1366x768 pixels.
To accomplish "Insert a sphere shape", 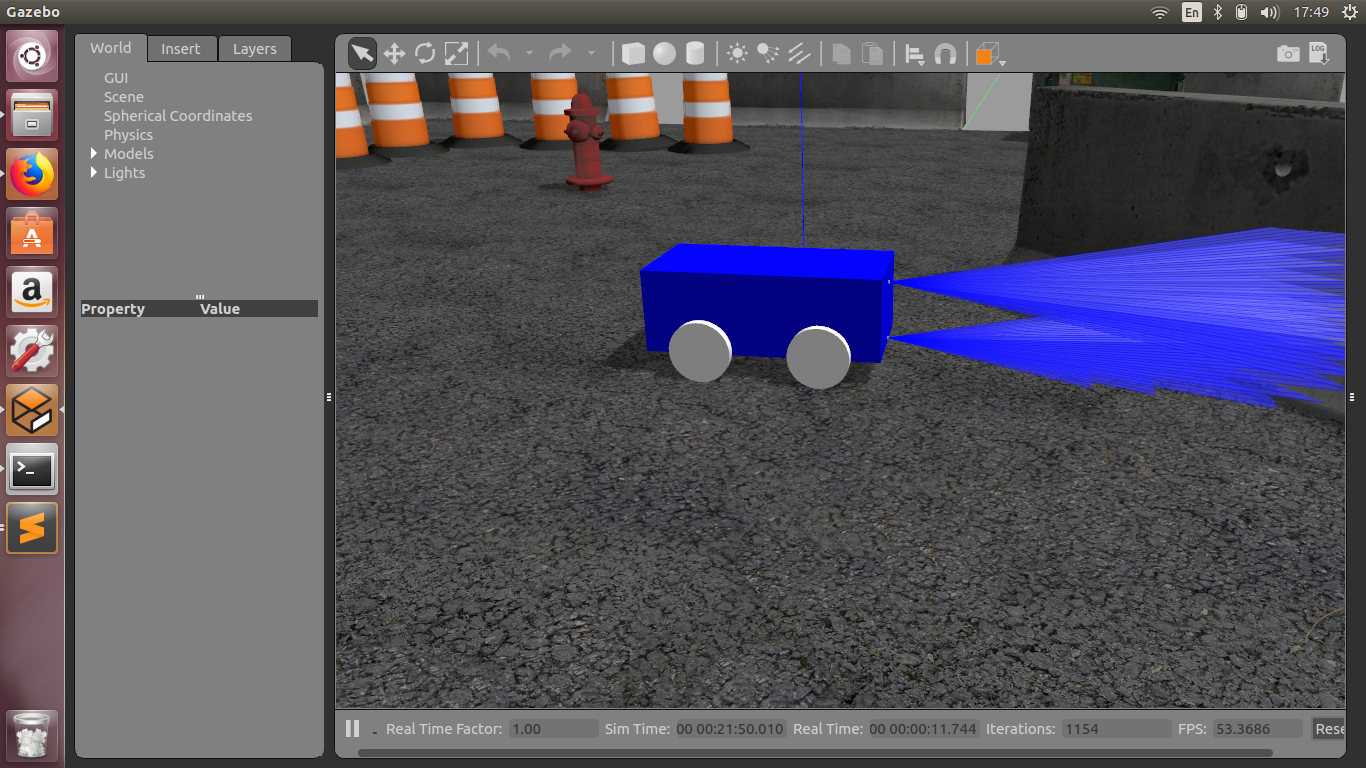I will point(663,53).
